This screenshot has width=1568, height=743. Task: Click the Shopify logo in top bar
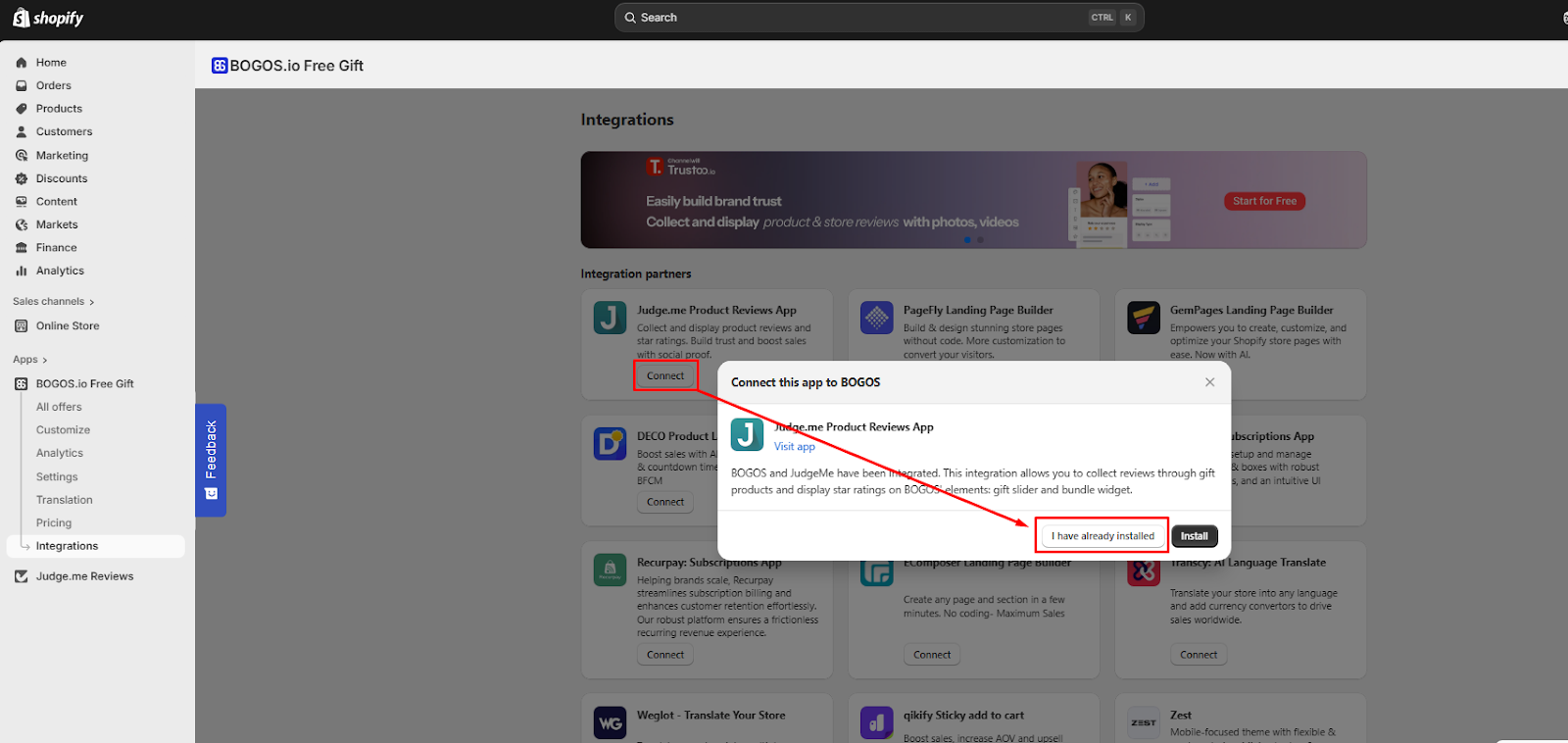click(x=48, y=18)
